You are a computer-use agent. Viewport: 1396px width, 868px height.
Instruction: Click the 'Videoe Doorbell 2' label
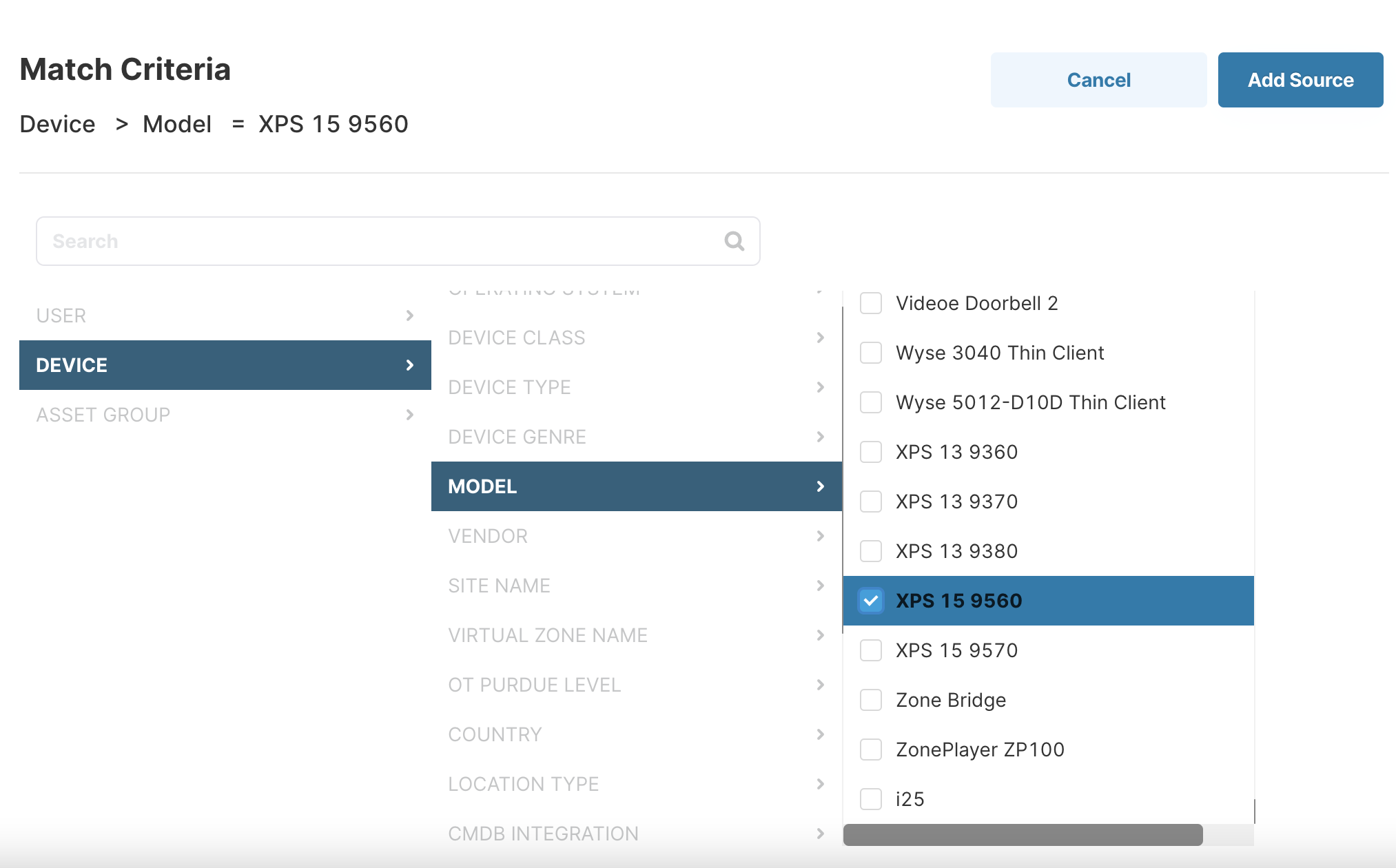(976, 303)
